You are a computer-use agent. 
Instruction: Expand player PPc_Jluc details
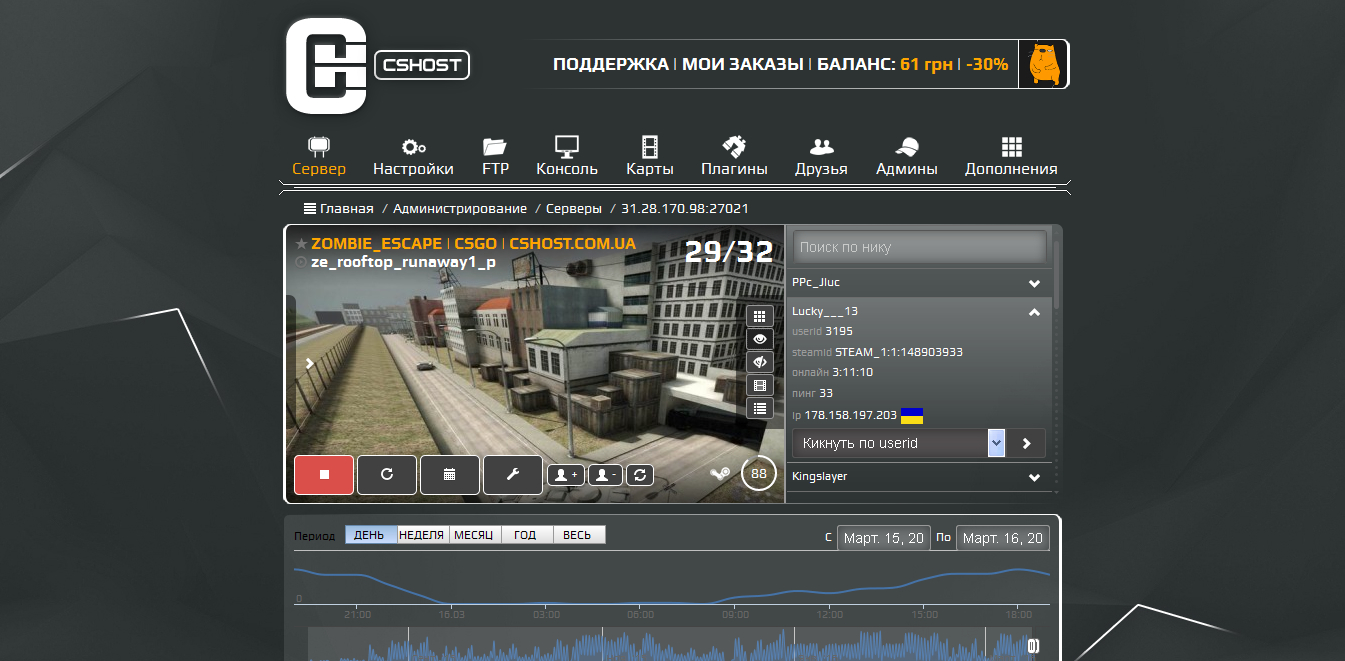coord(1034,283)
